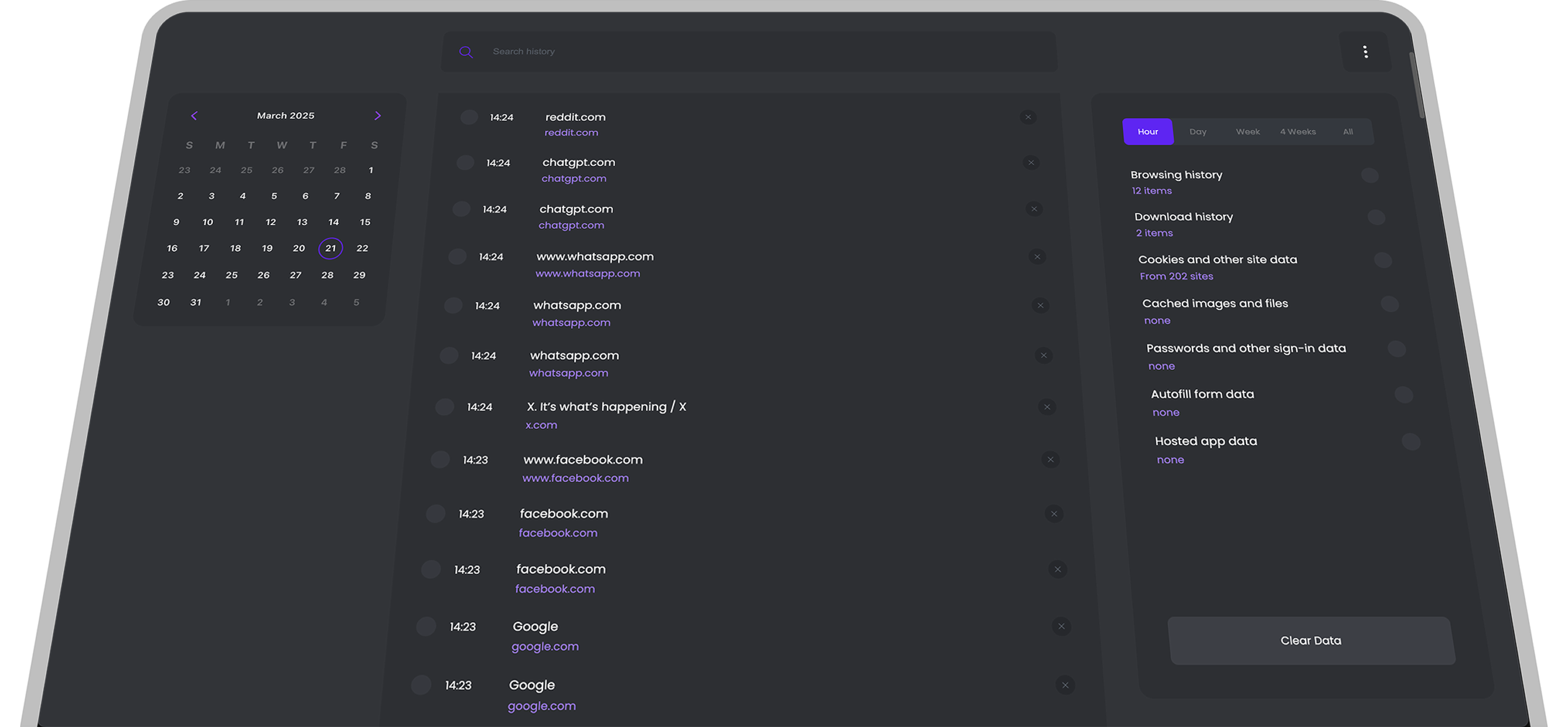Go to the previous month in the calendar
This screenshot has height=727, width=1568.
(x=194, y=115)
